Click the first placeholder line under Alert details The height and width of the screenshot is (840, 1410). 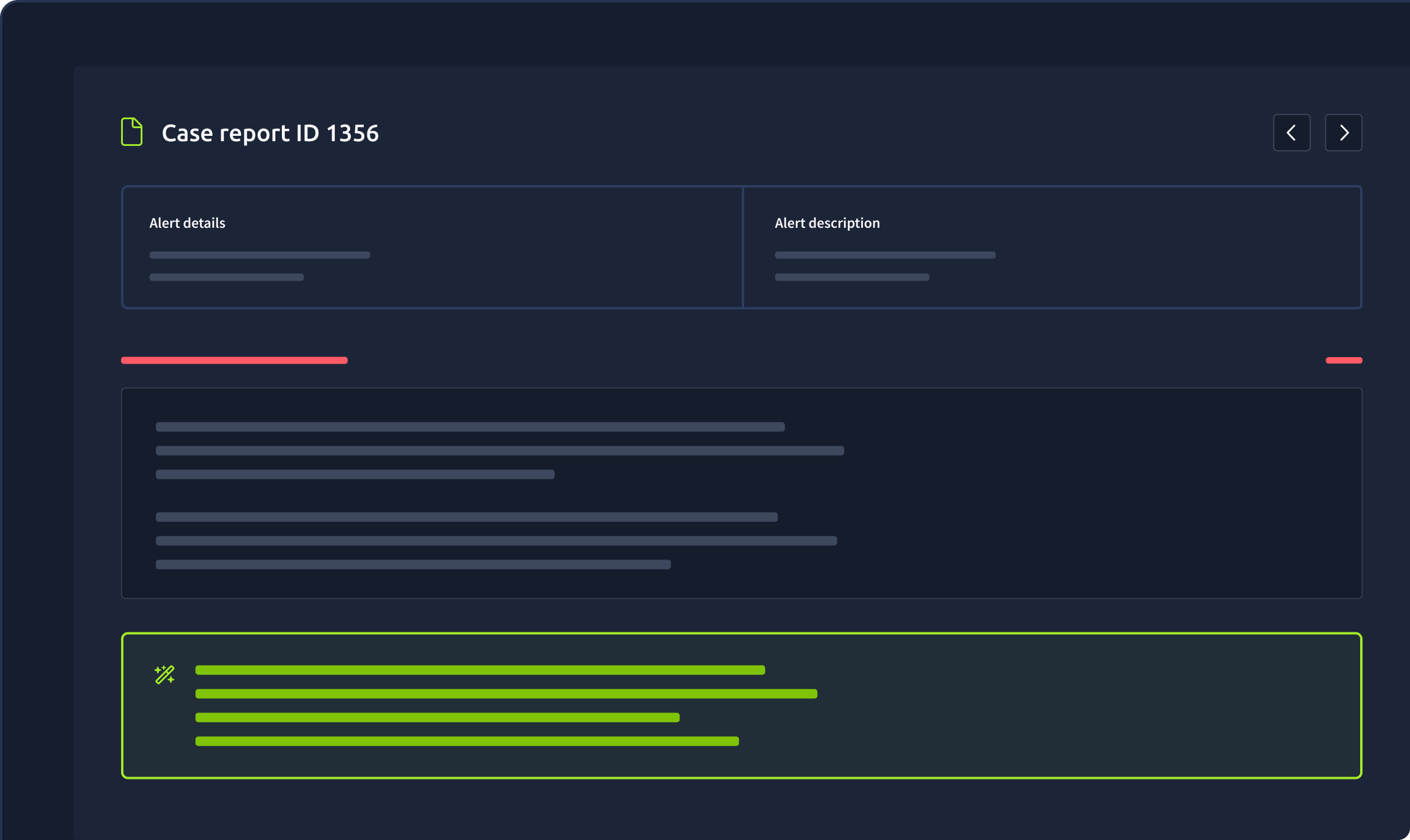[259, 254]
